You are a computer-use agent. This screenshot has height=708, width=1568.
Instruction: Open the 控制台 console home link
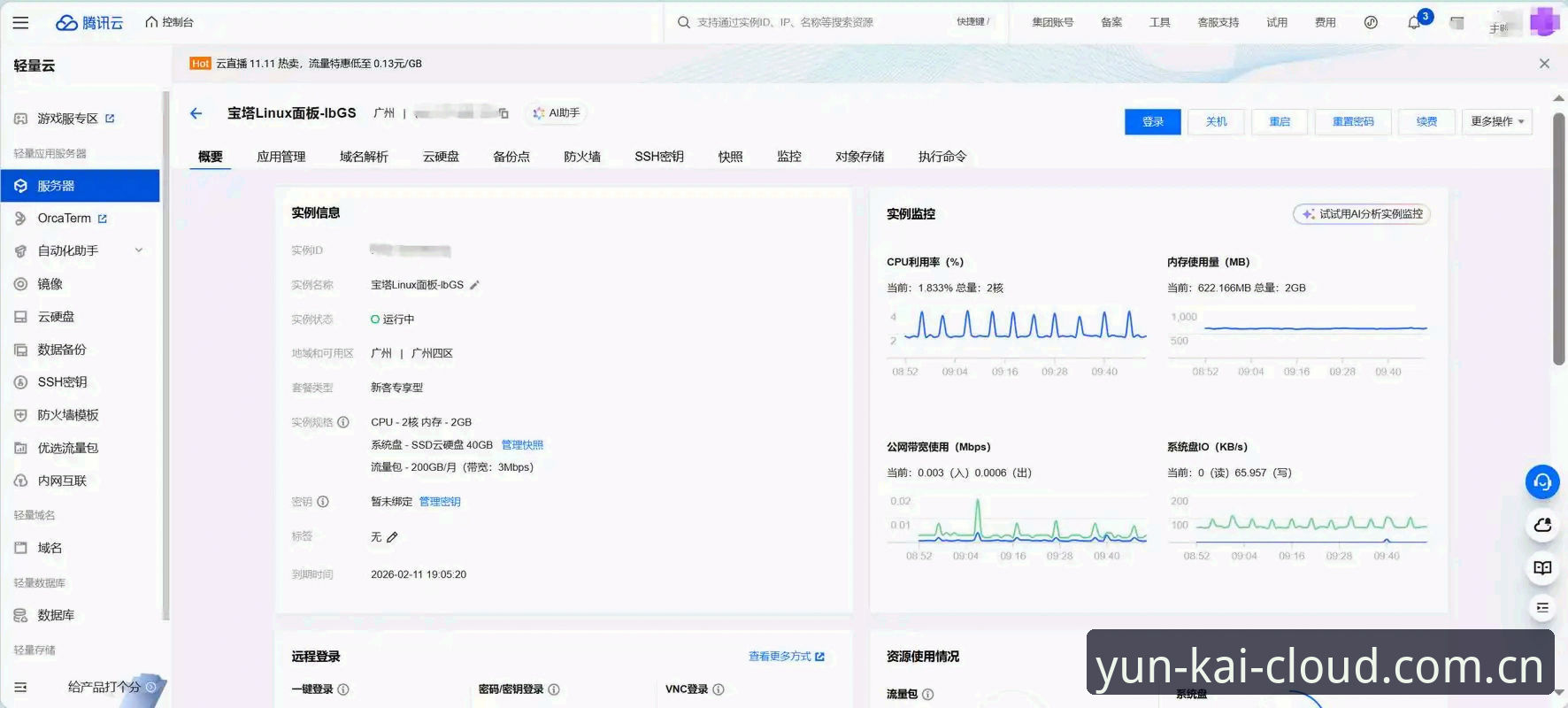click(170, 22)
